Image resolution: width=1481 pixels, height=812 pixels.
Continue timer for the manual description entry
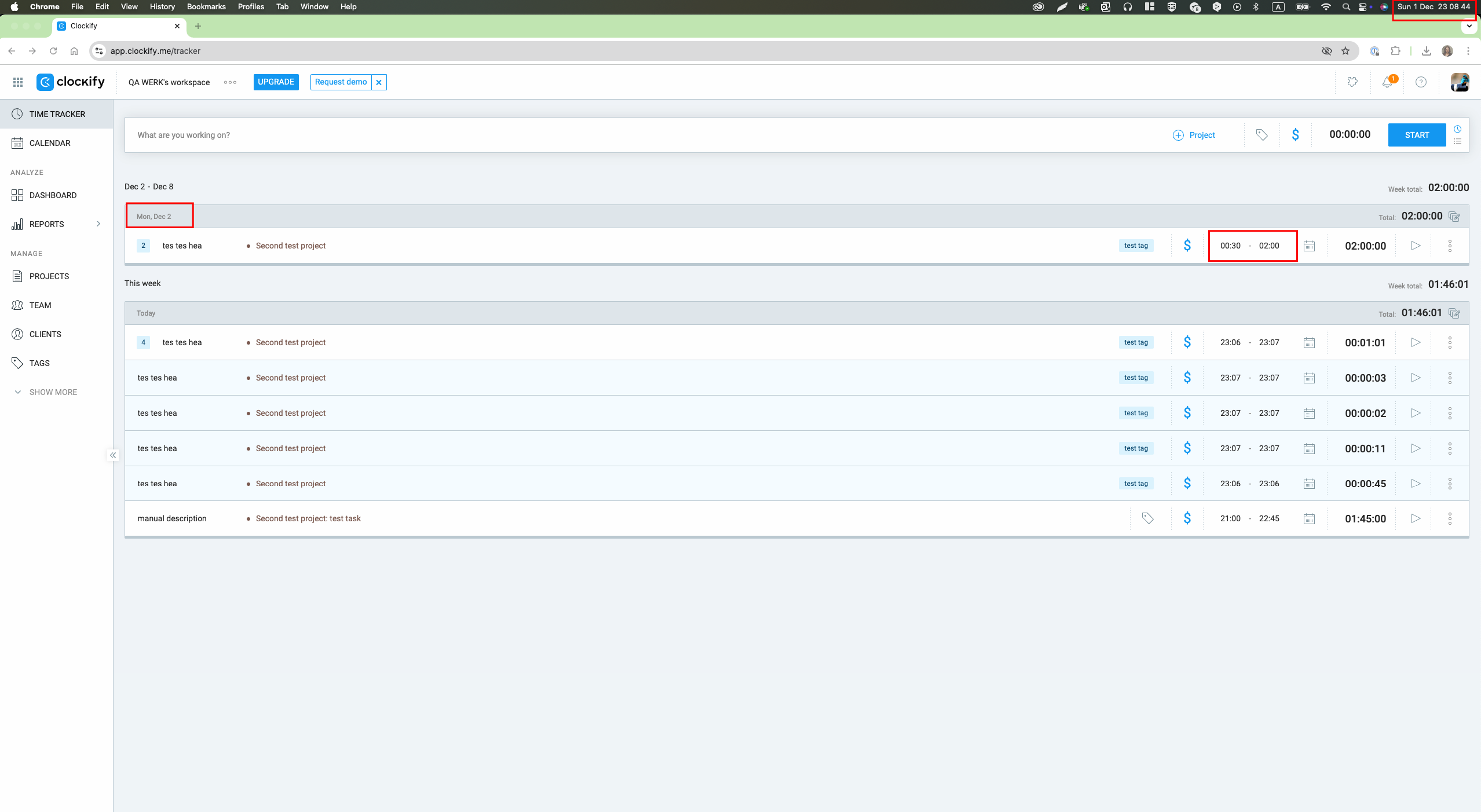[1416, 518]
